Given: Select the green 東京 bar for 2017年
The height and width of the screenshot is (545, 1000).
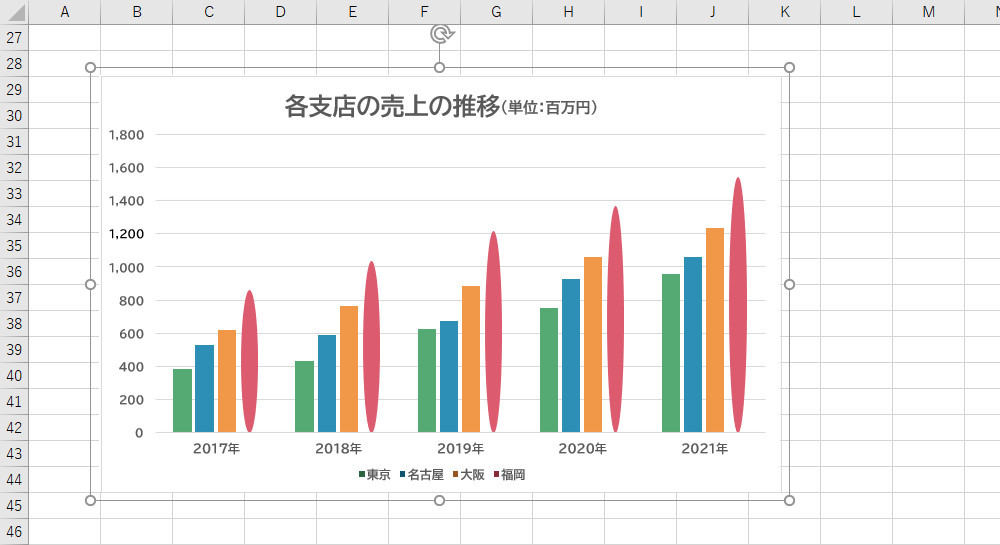Looking at the screenshot, I should [182, 400].
